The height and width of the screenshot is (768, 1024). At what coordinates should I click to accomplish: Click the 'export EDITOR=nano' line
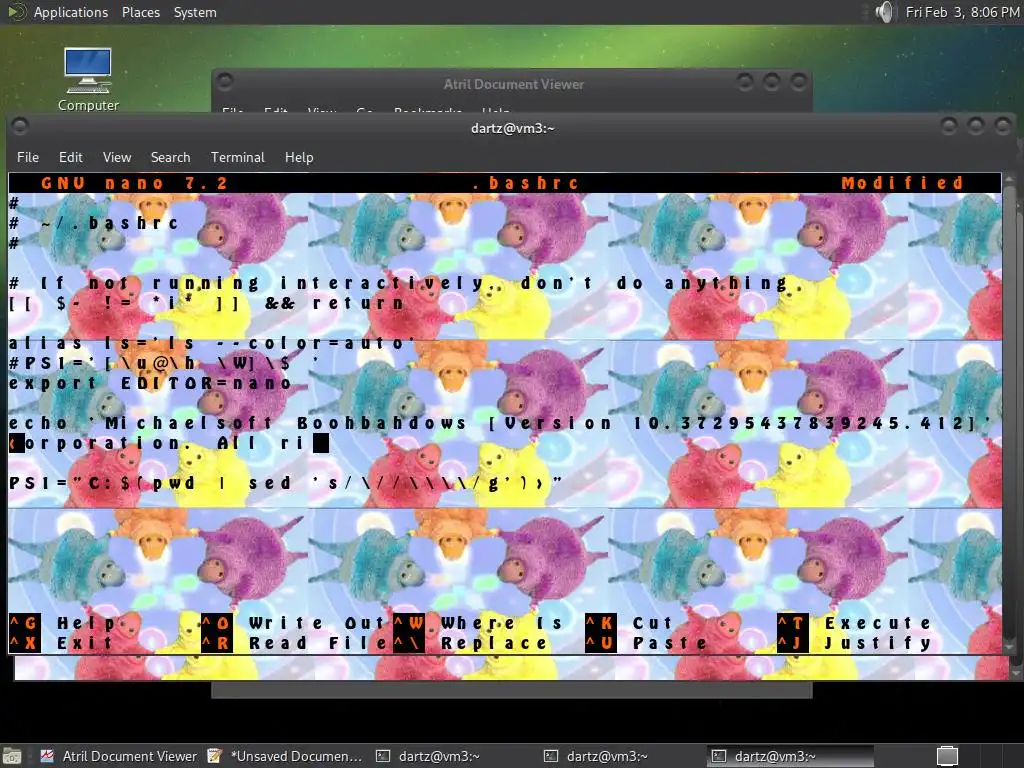(x=150, y=383)
